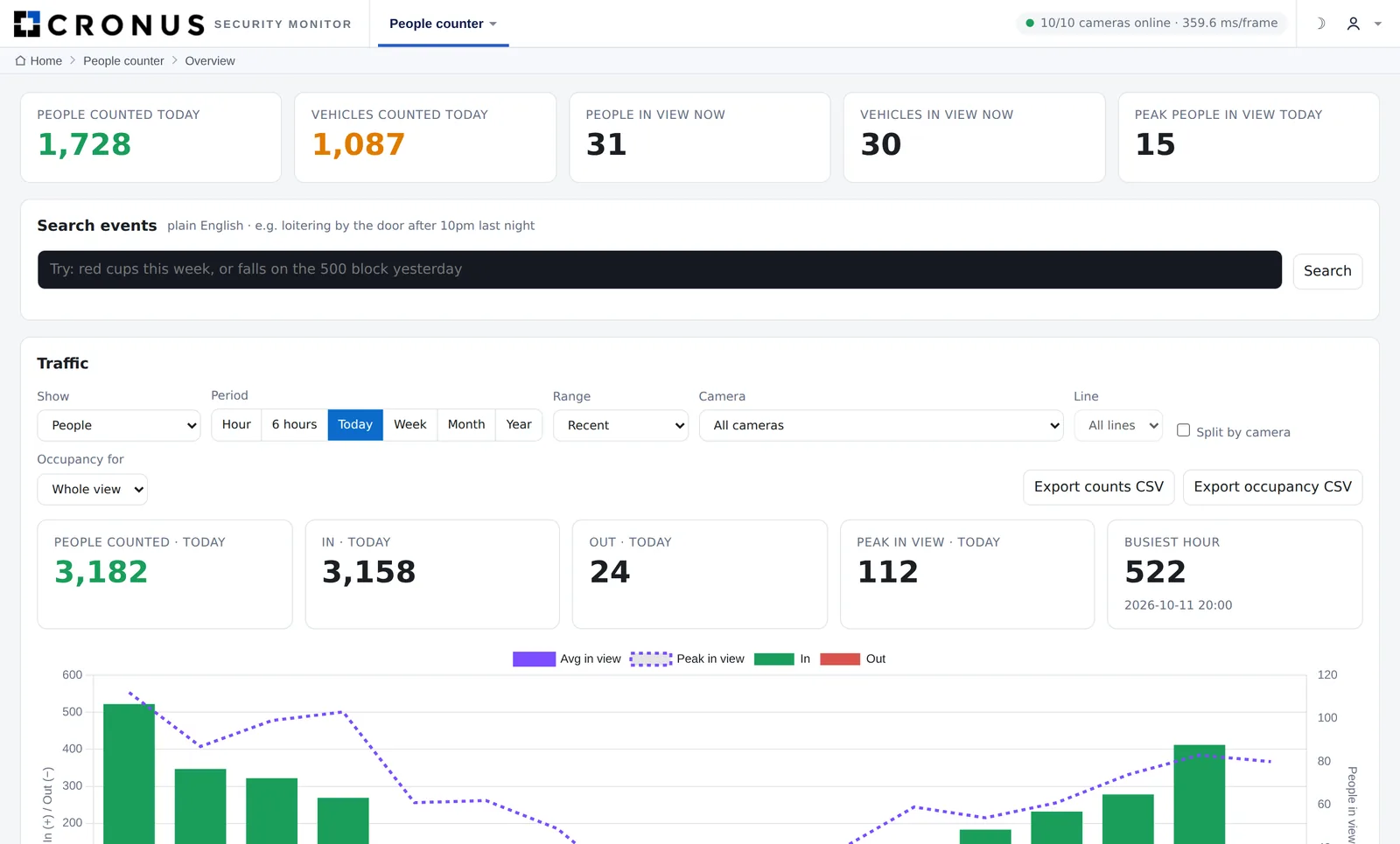1400x844 pixels.
Task: Toggle Peak in view legend swatch
Action: 651,659
